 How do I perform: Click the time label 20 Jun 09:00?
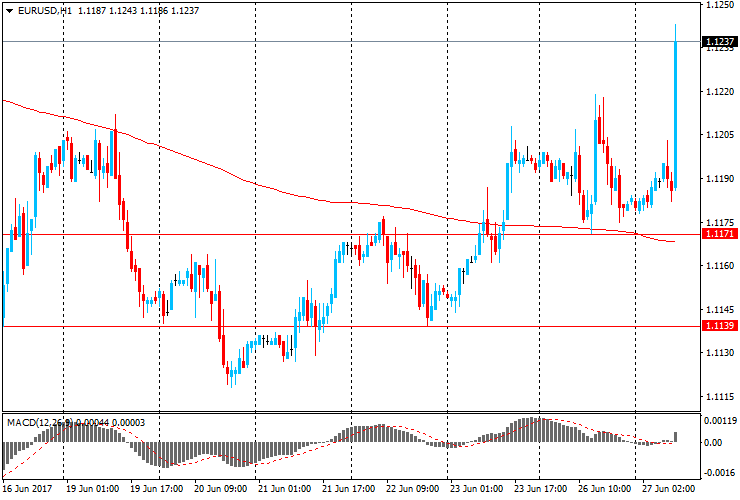pos(220,488)
